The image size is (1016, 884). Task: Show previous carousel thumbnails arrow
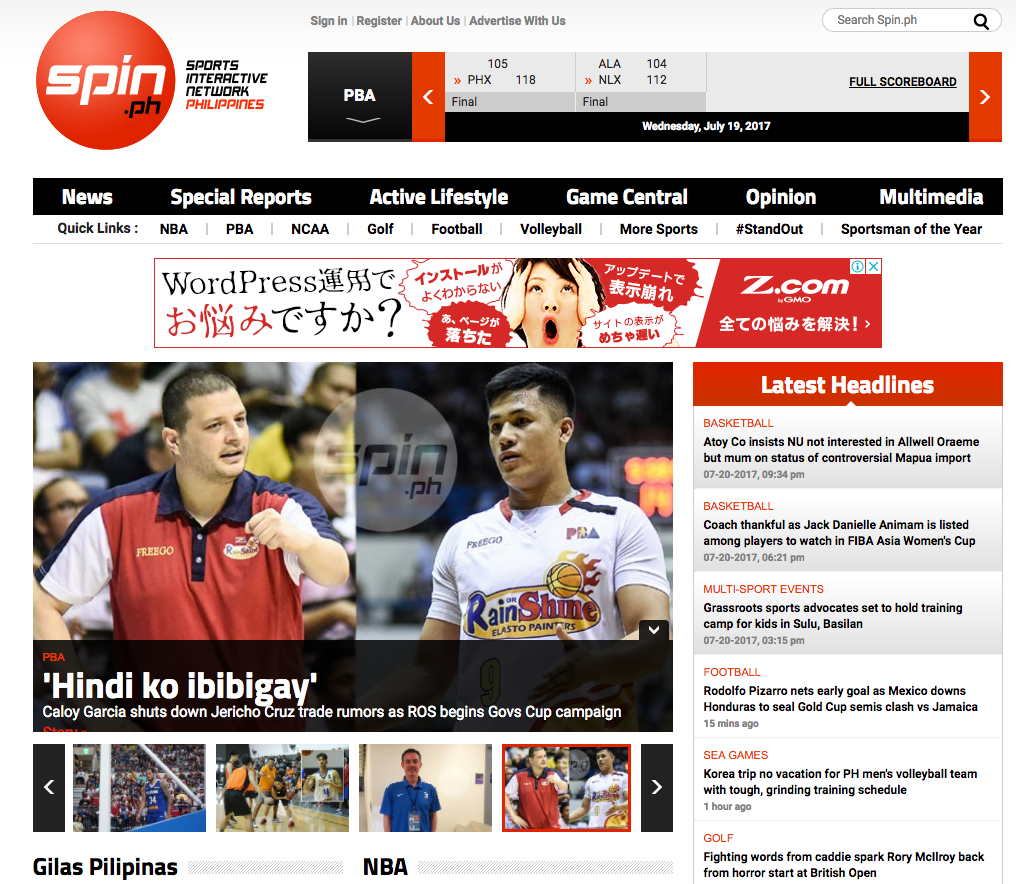49,787
